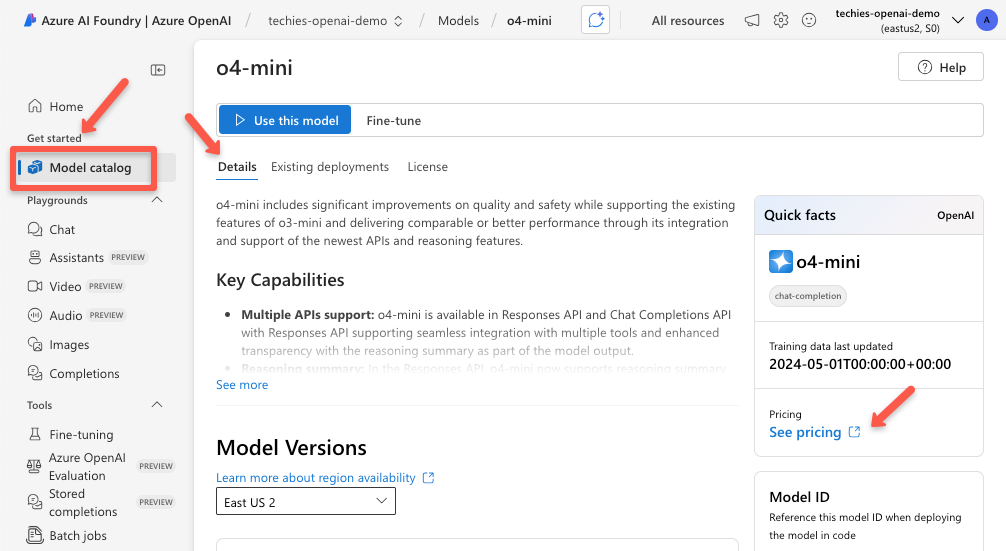Click the Fine-tune button

pyautogui.click(x=393, y=121)
